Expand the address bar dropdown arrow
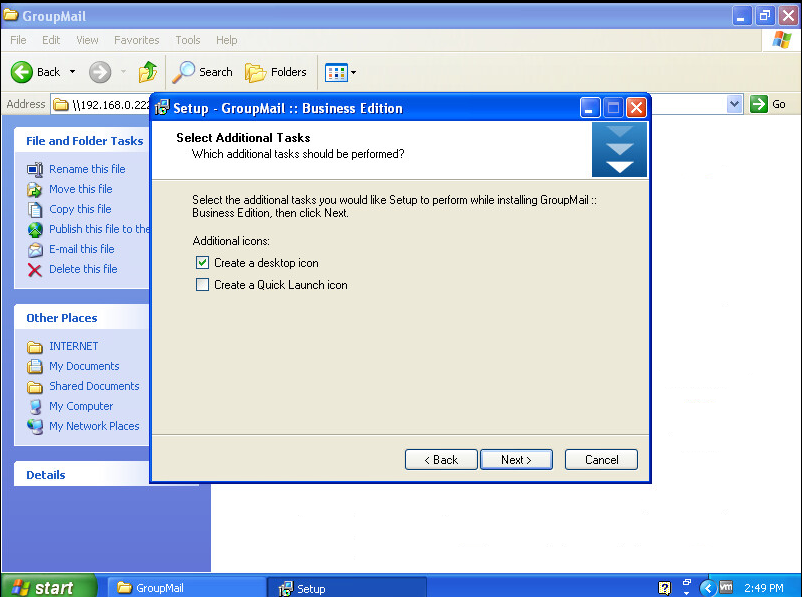802x597 pixels. pos(735,104)
